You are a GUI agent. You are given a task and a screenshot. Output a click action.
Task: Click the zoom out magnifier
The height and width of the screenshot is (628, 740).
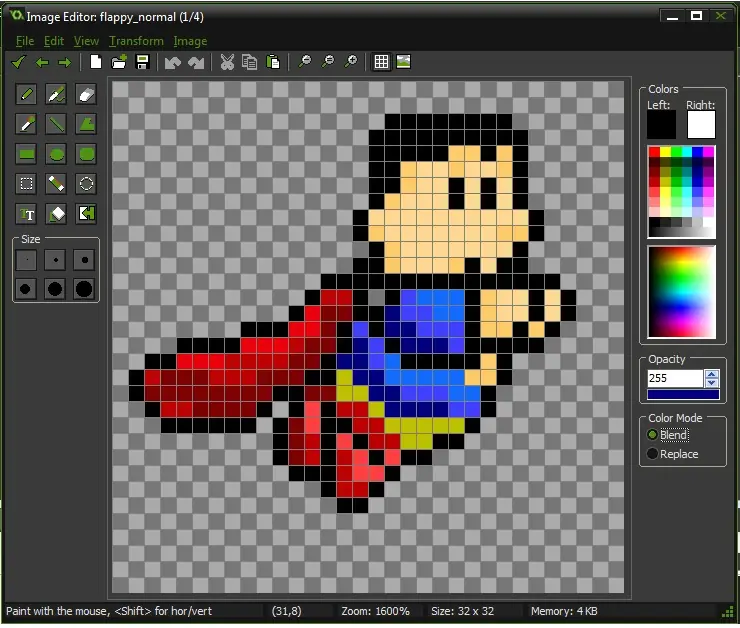tap(305, 62)
